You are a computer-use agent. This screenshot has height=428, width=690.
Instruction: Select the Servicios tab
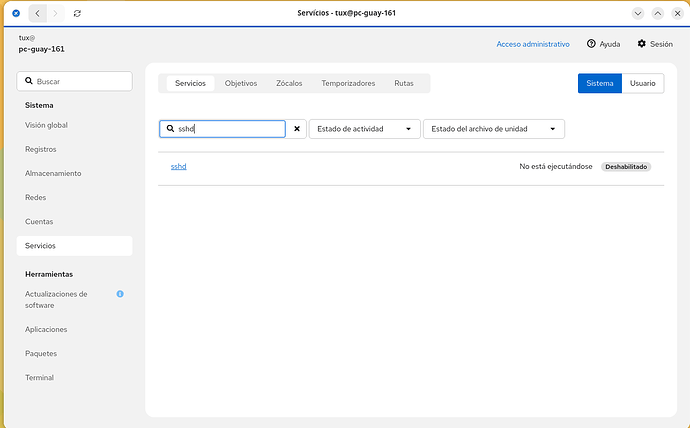point(190,83)
